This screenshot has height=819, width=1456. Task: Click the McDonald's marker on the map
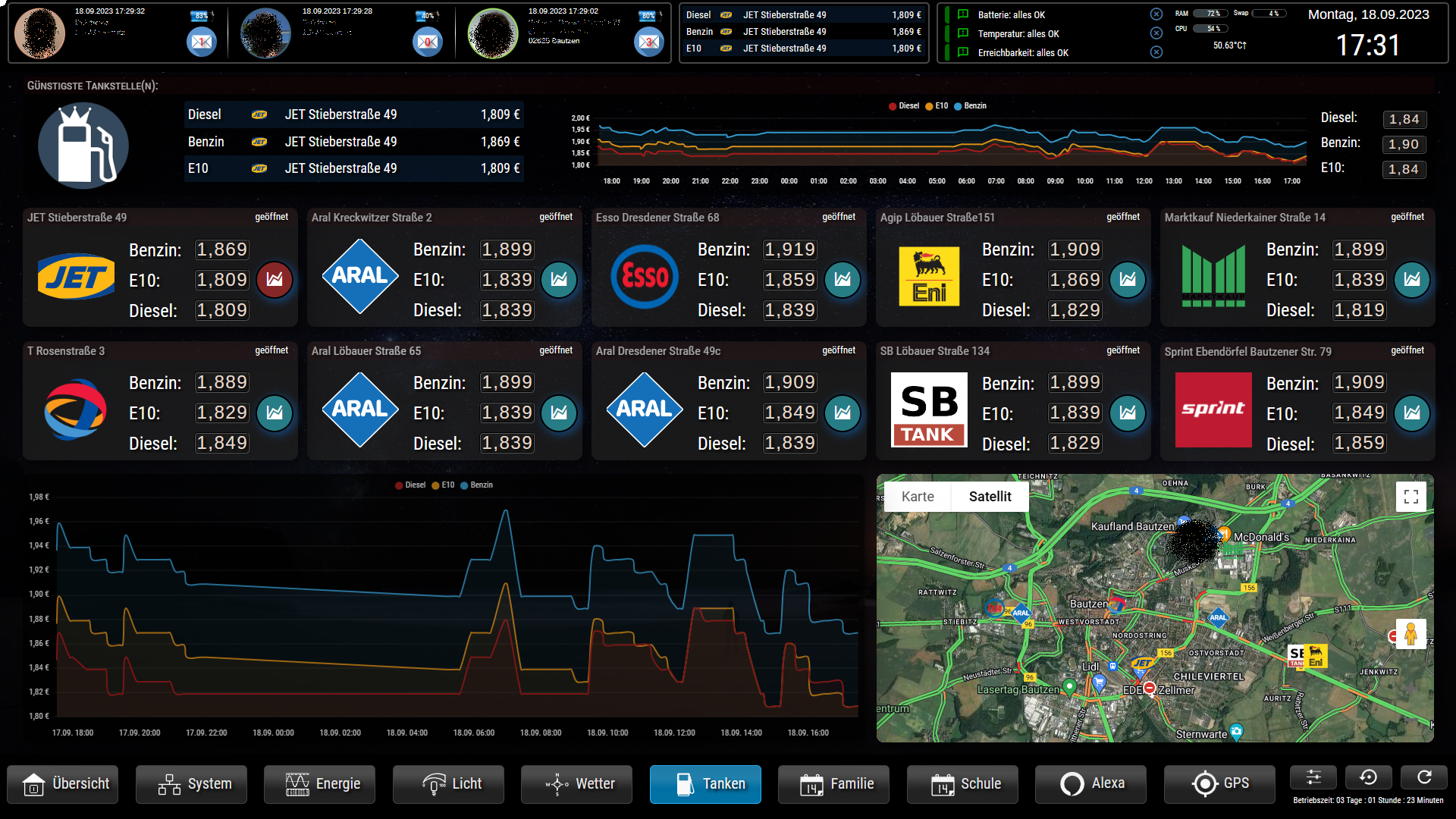[x=1224, y=535]
